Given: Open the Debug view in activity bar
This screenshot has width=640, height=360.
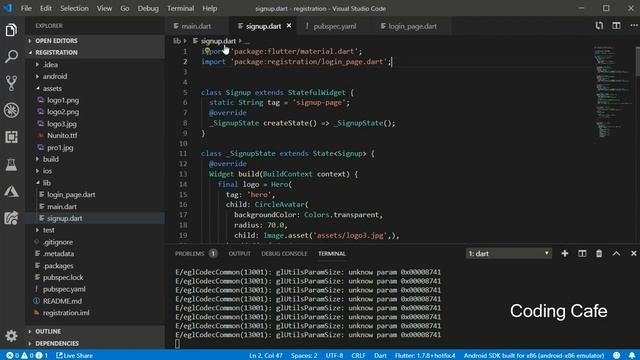Looking at the screenshot, I should pos(11,110).
